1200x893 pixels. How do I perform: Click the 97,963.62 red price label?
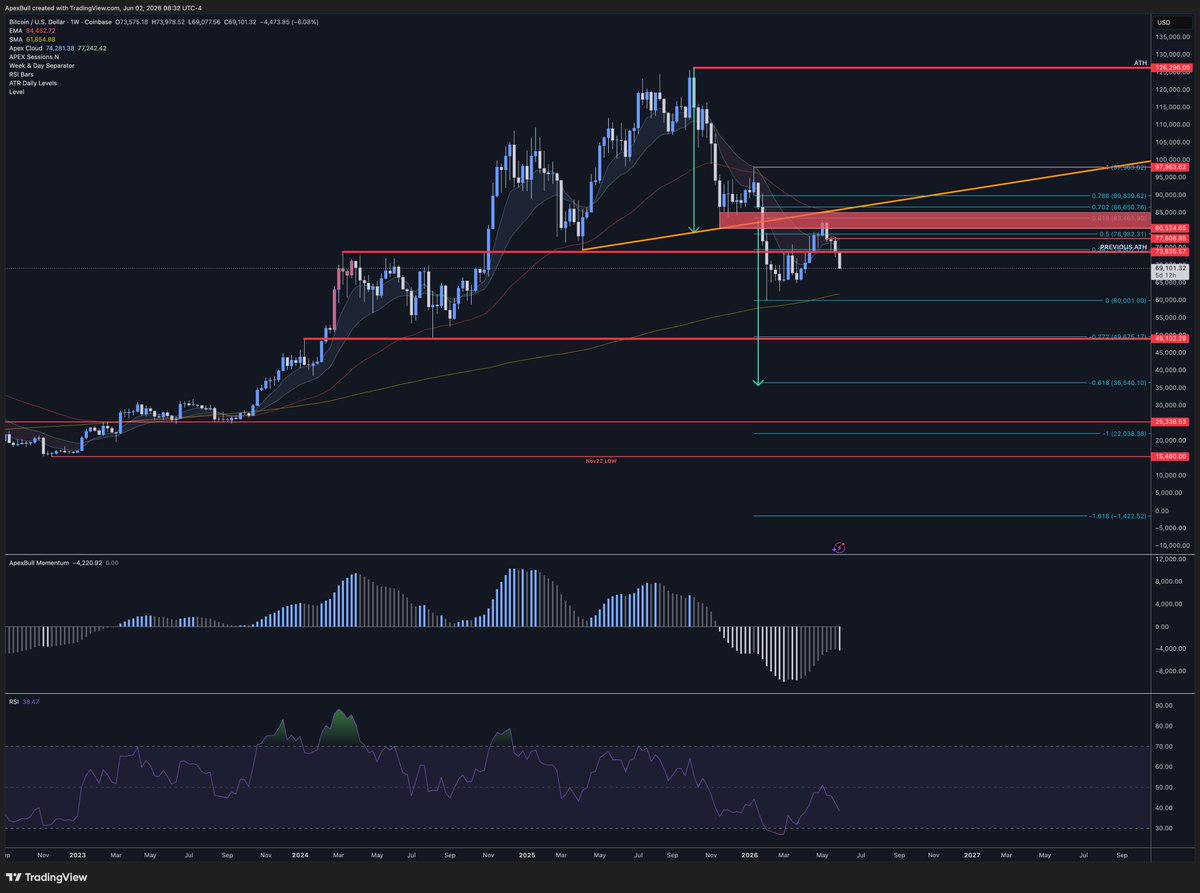tap(1170, 167)
